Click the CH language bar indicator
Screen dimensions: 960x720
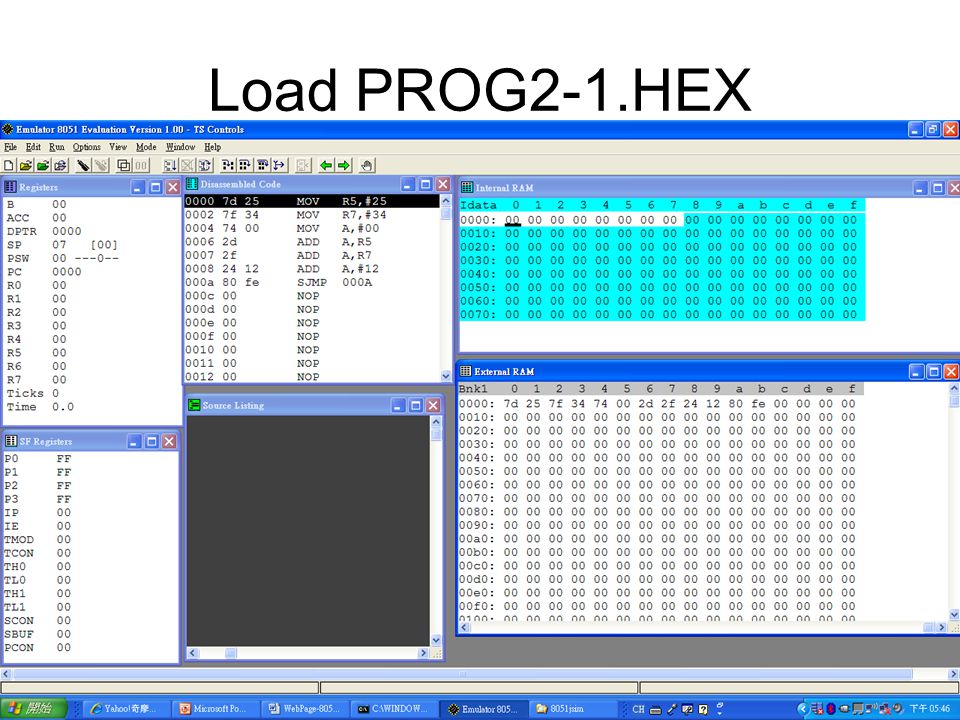(638, 709)
